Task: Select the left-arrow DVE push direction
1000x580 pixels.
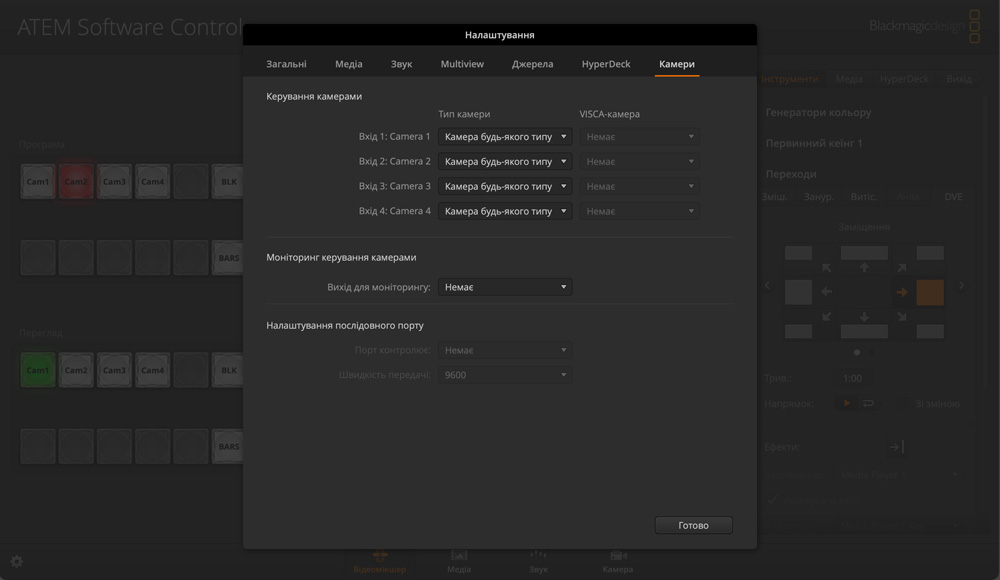Action: click(x=827, y=292)
